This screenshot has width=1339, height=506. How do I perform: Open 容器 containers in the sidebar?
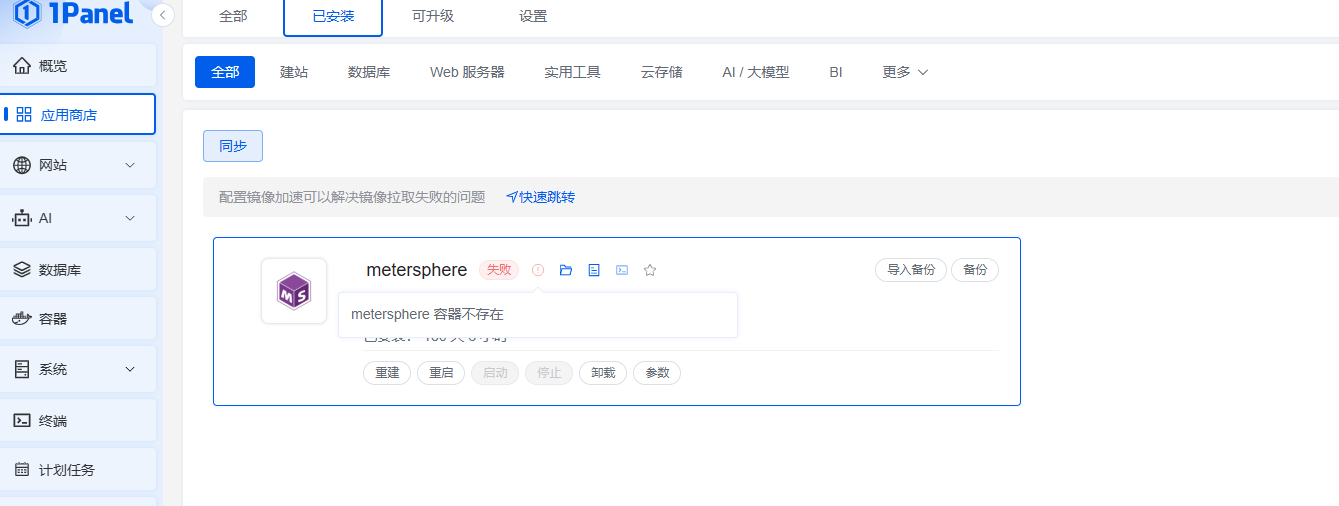[79, 319]
